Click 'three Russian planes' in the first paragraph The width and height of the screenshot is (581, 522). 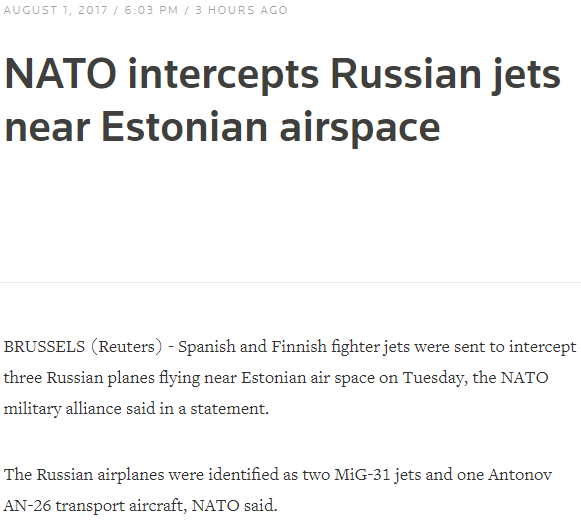(x=79, y=379)
